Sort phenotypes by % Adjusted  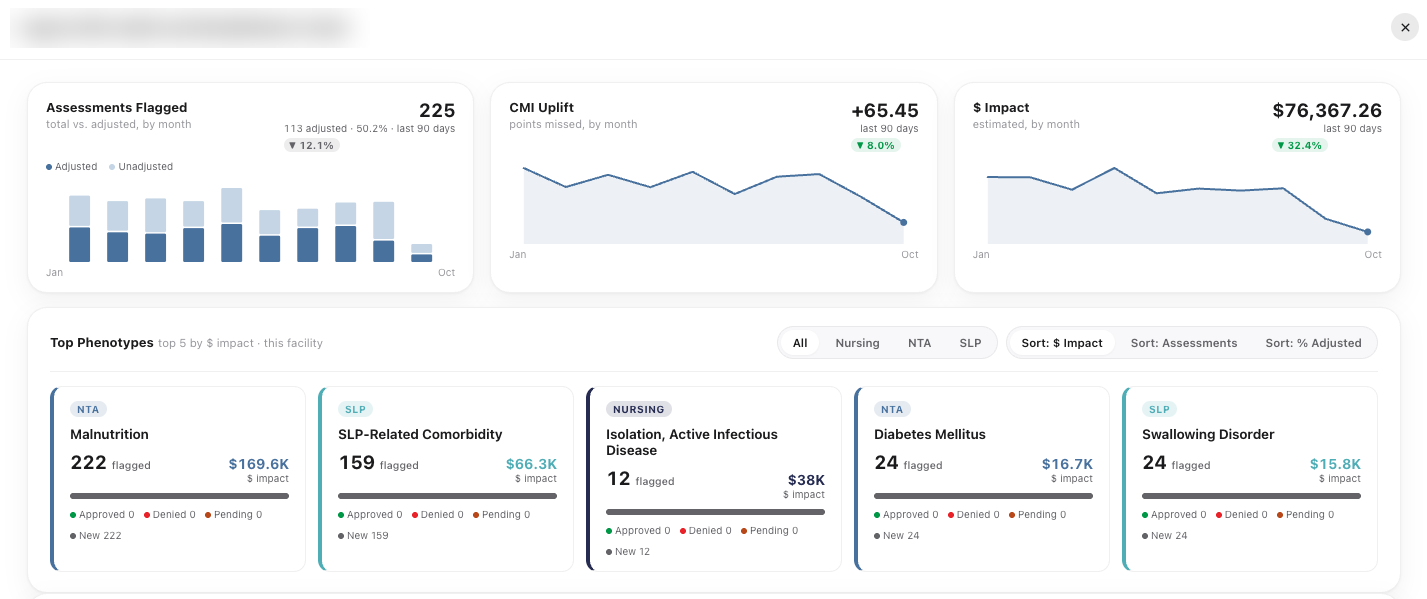tap(1313, 343)
